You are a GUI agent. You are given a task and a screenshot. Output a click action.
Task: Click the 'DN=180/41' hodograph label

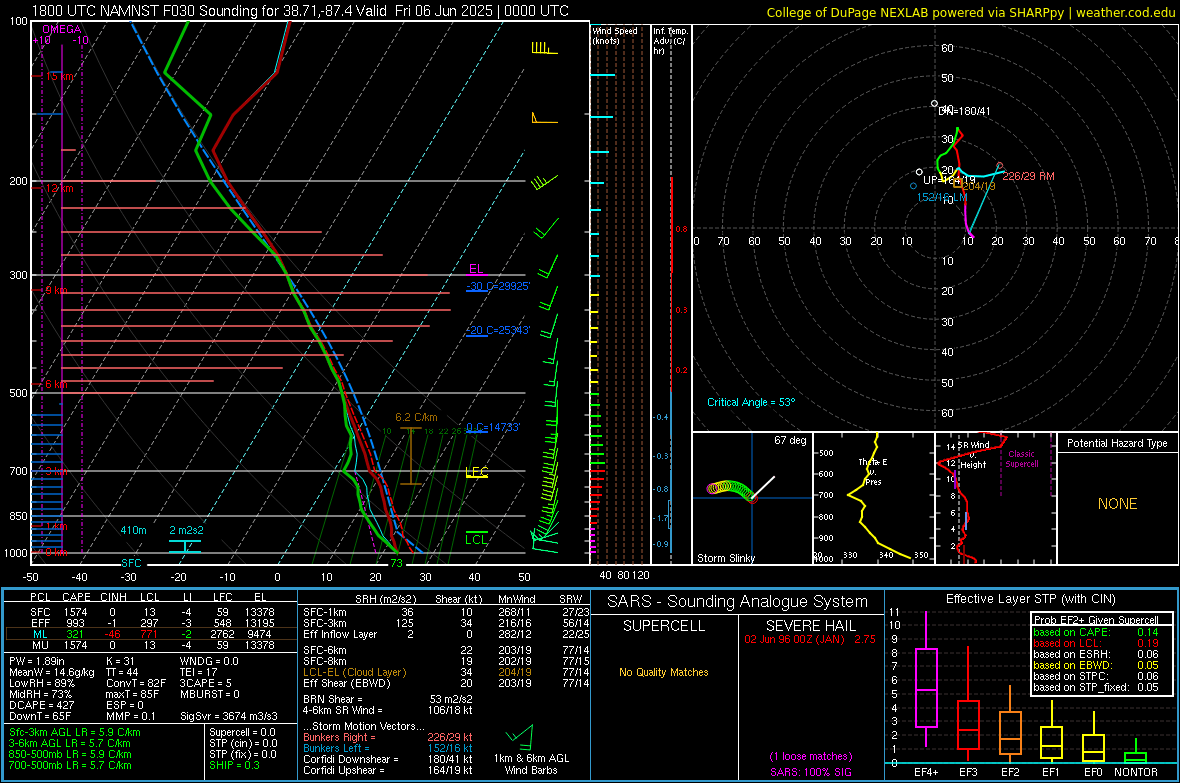(x=964, y=111)
